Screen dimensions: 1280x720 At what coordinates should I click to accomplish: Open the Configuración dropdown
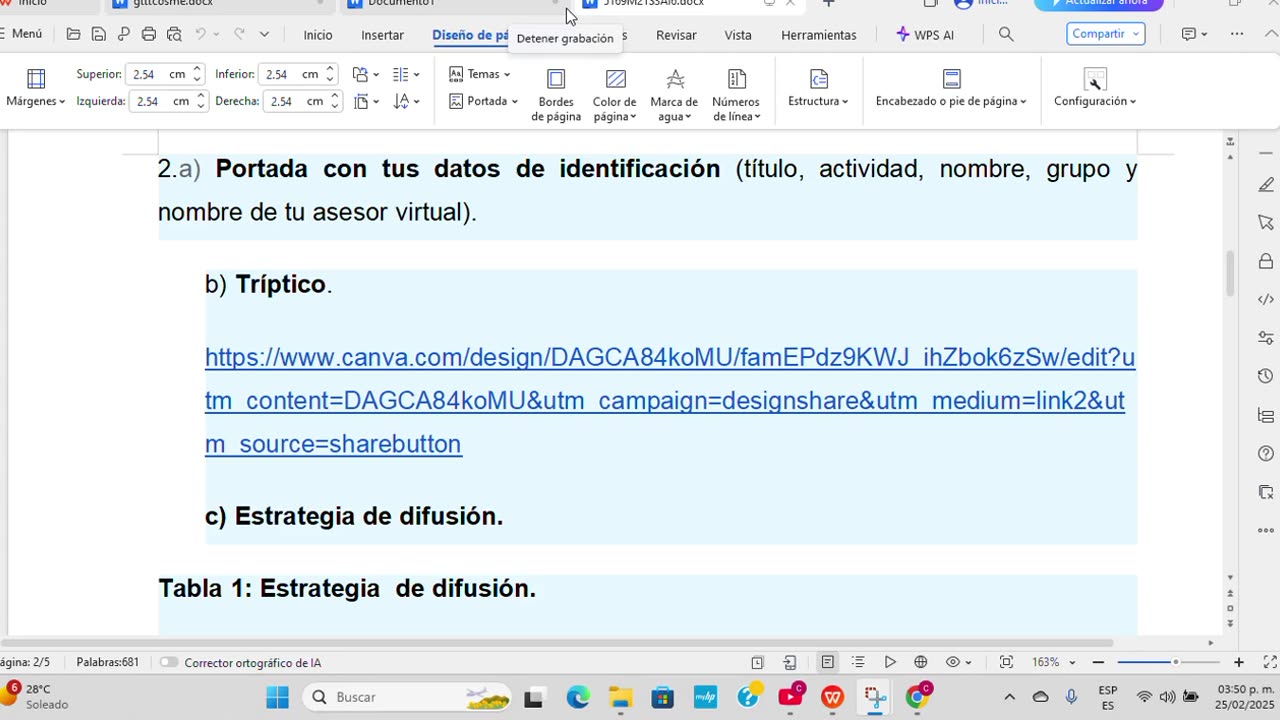click(1095, 88)
